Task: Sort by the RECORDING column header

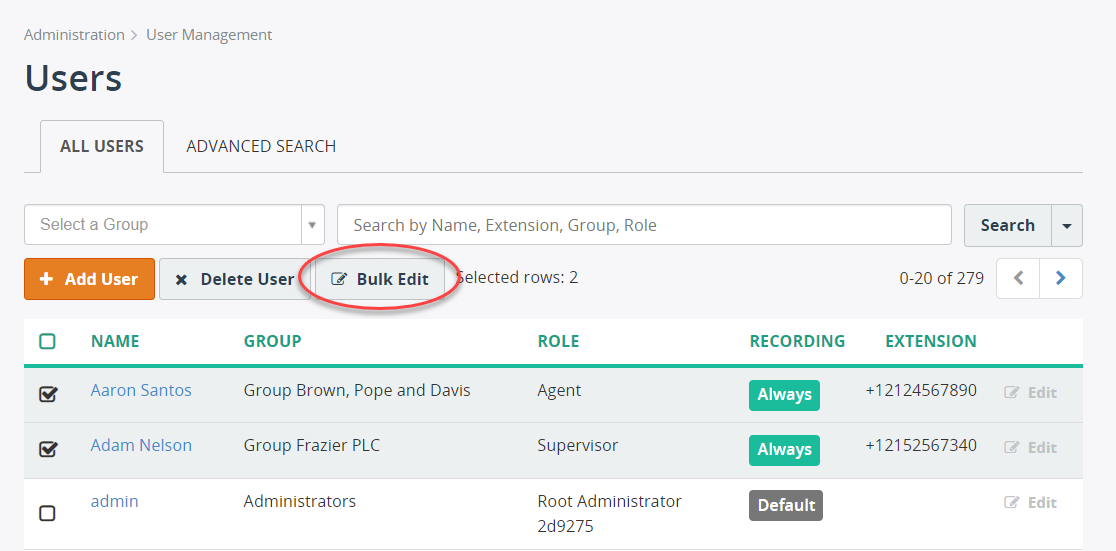Action: click(x=797, y=341)
